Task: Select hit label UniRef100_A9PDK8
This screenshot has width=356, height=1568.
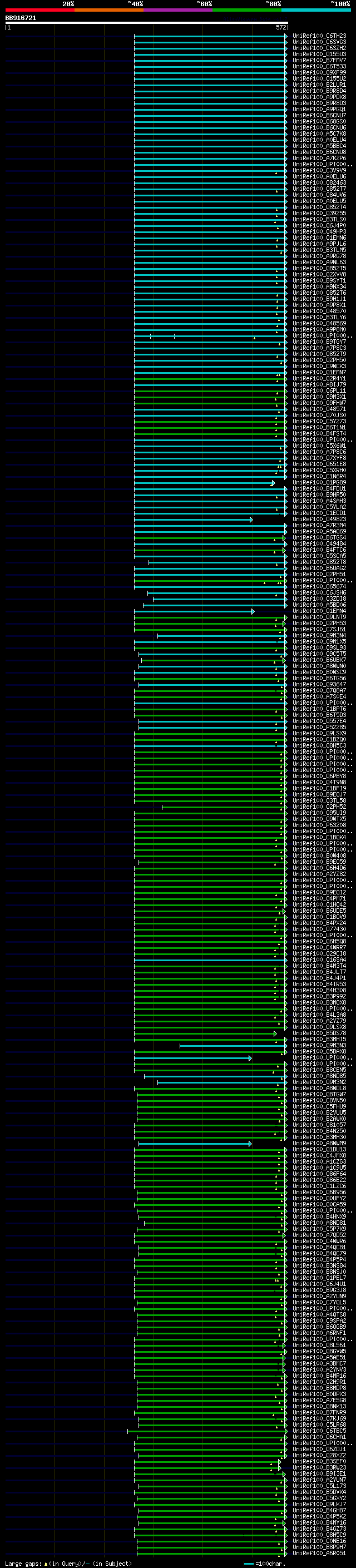Action: click(x=319, y=97)
